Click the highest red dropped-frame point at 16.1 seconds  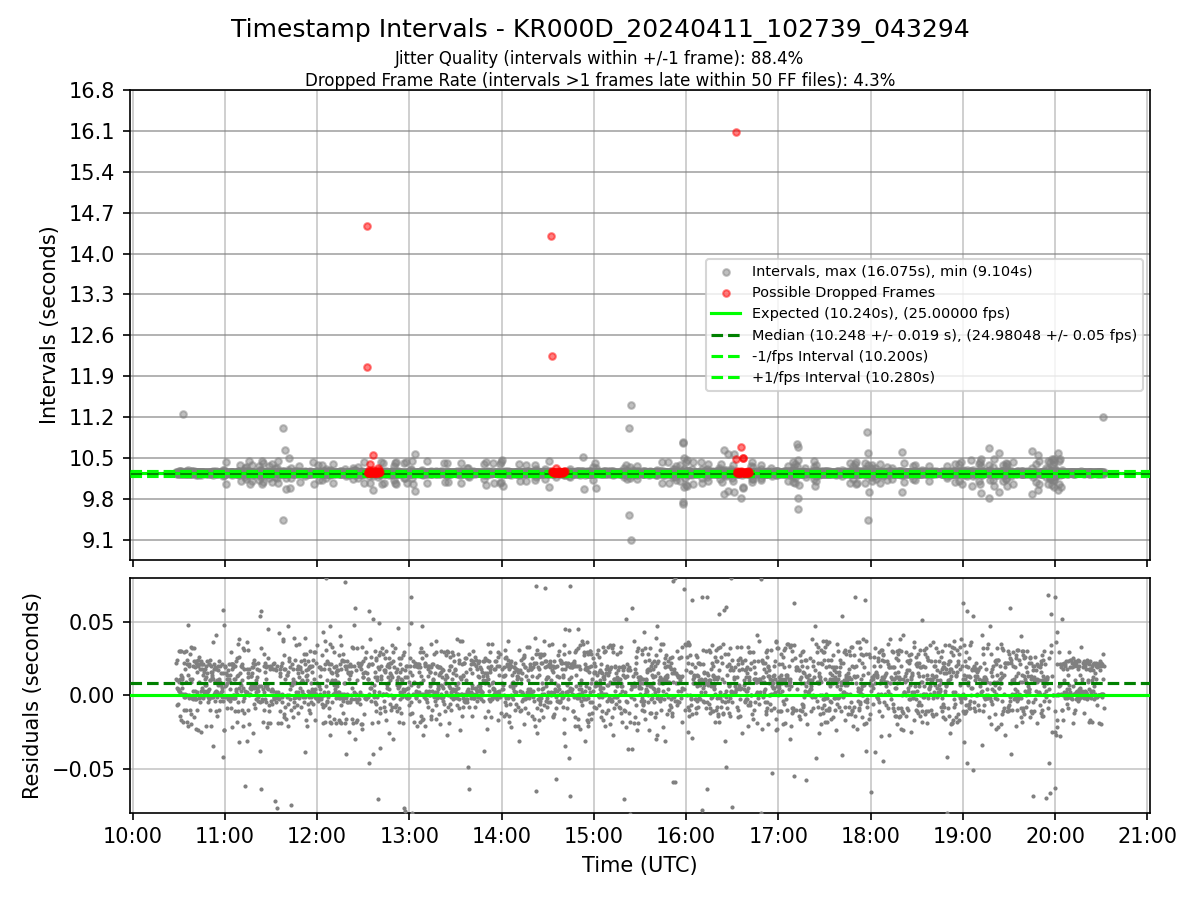[736, 132]
